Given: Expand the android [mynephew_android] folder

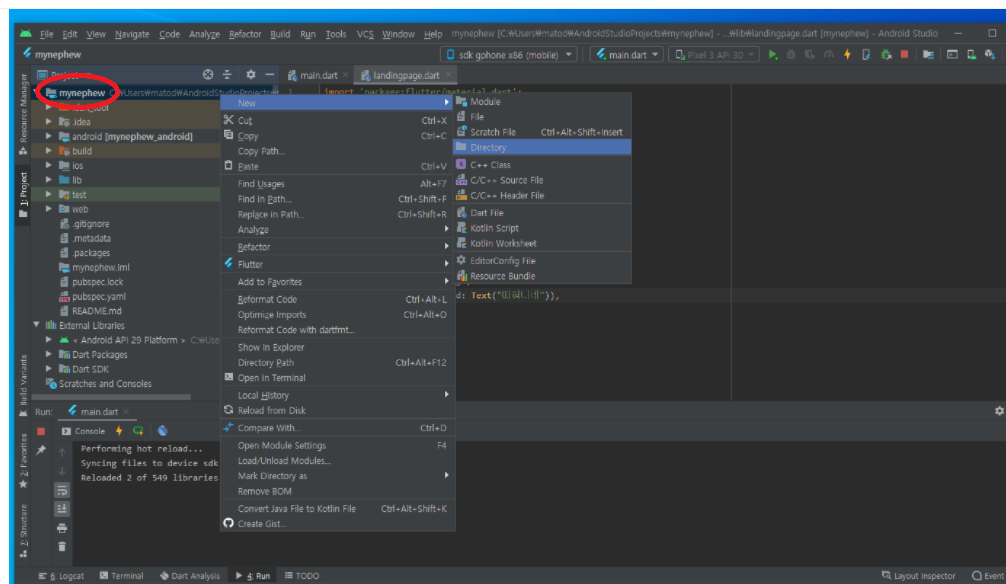Looking at the screenshot, I should pyautogui.click(x=49, y=136).
